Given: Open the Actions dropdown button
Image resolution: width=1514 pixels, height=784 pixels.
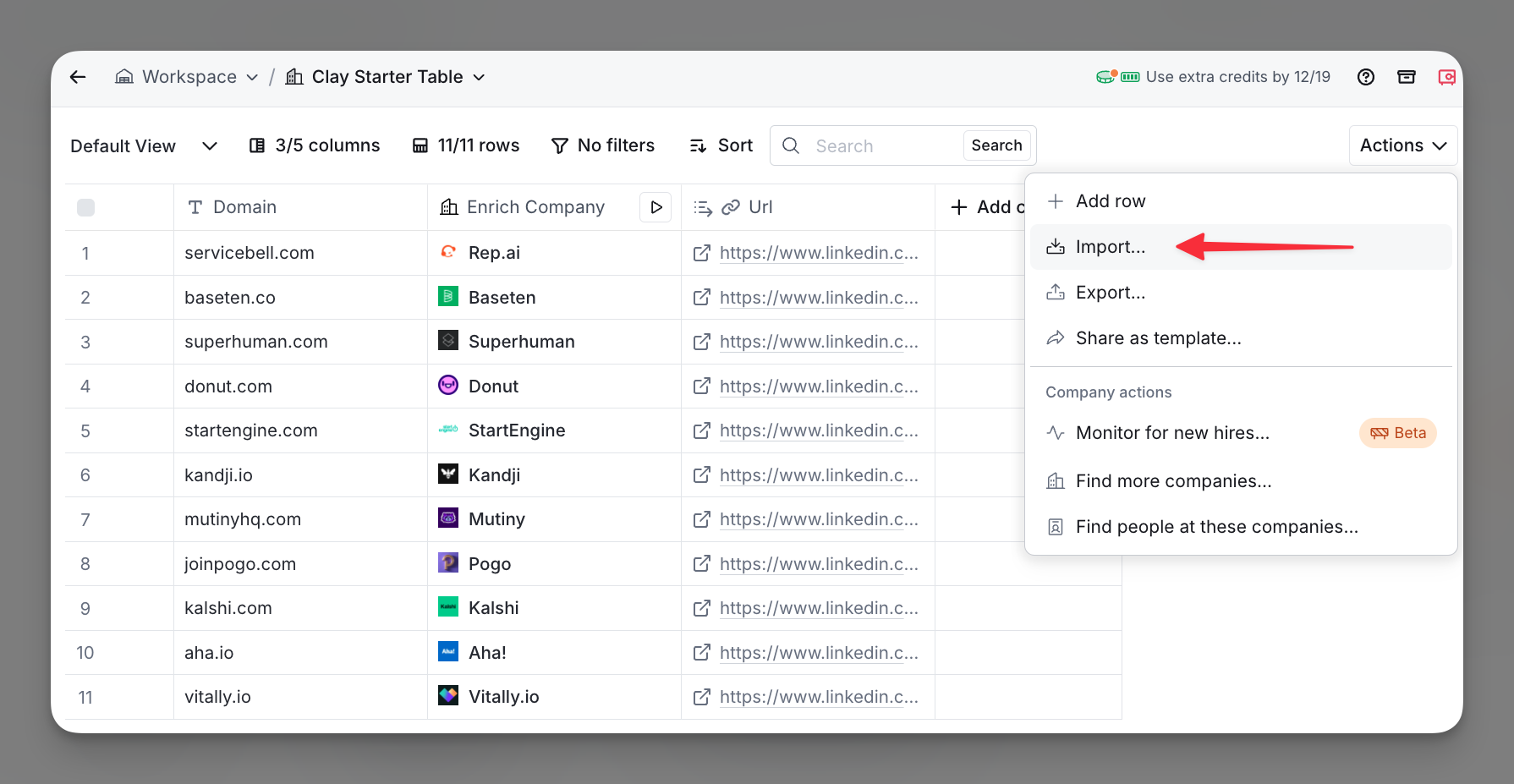Looking at the screenshot, I should pos(1403,145).
